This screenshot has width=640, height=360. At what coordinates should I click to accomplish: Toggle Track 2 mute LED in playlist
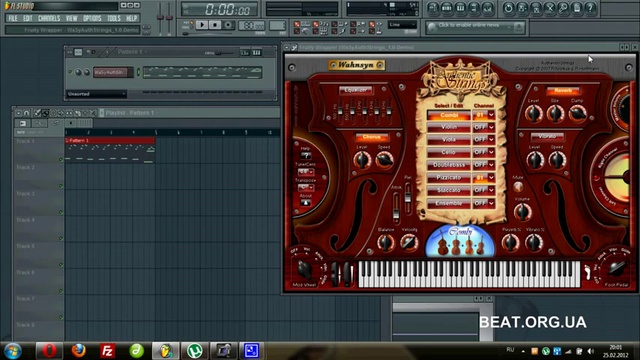tap(61, 186)
